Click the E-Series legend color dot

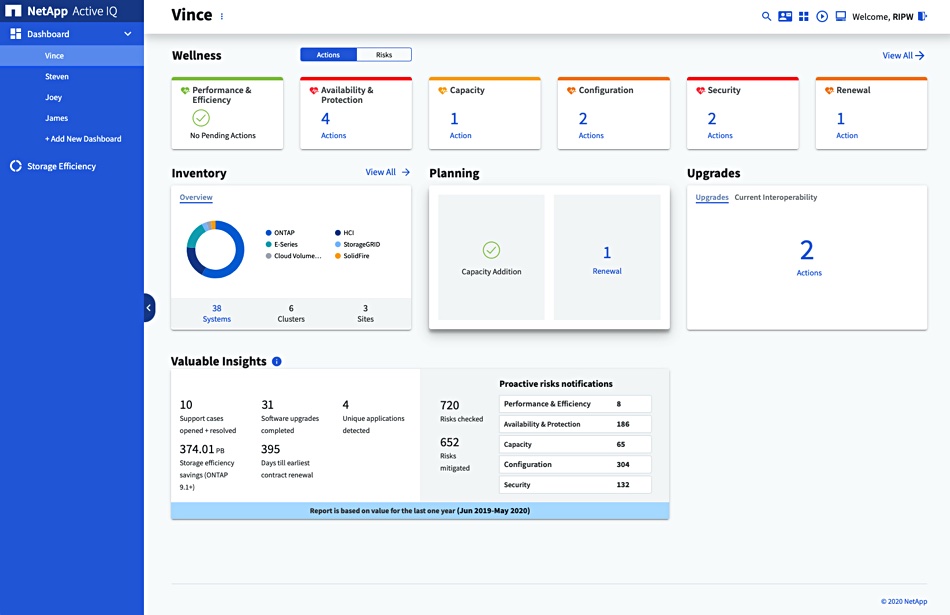click(268, 244)
